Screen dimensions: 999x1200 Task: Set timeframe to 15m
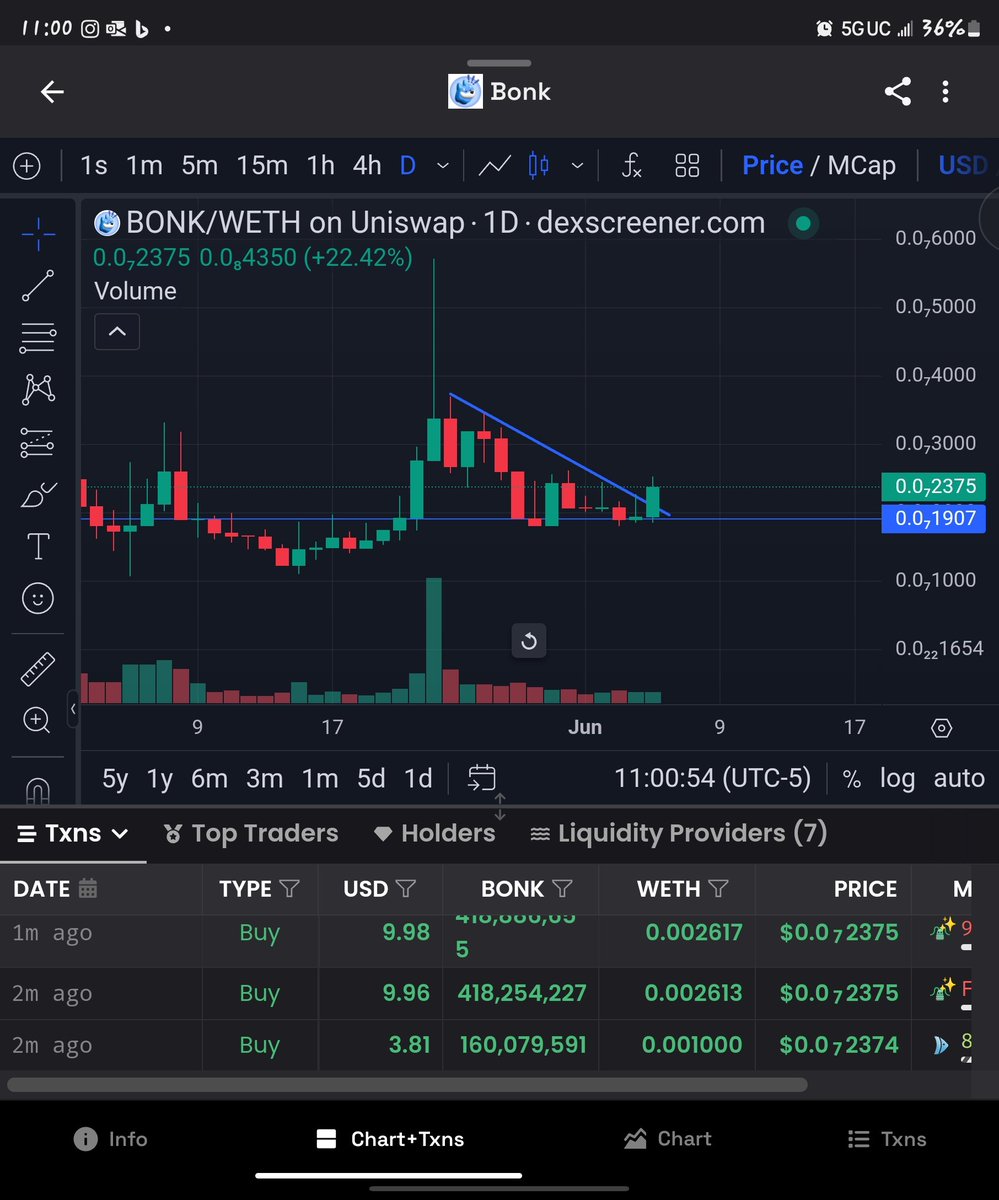point(262,166)
